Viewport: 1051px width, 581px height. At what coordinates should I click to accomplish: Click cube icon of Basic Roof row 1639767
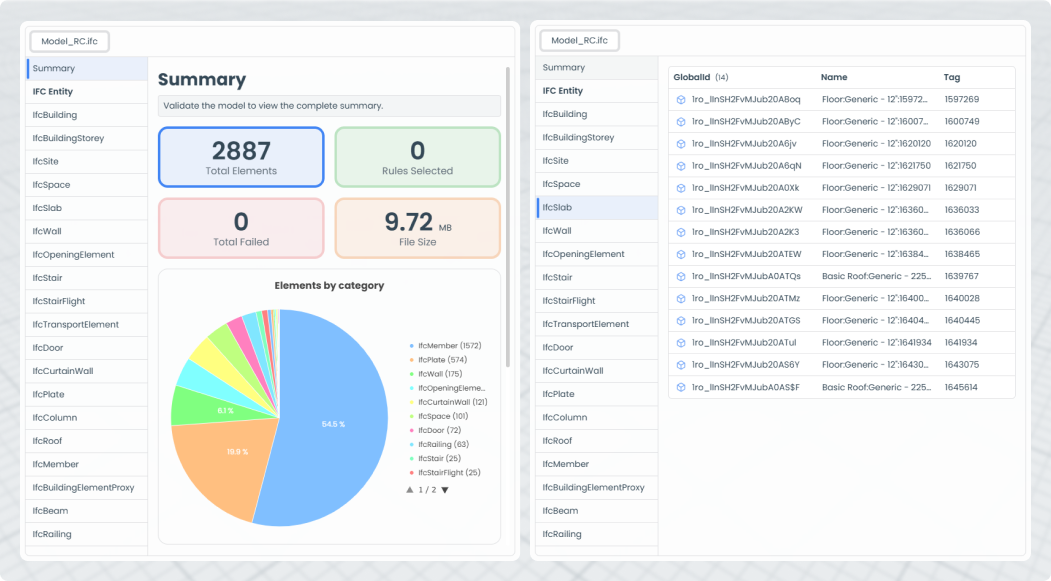click(680, 276)
